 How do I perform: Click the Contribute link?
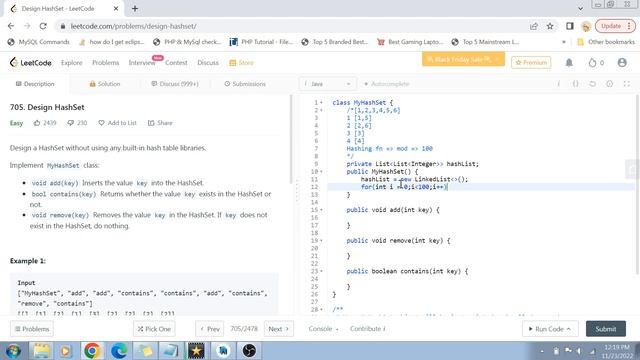[367, 329]
